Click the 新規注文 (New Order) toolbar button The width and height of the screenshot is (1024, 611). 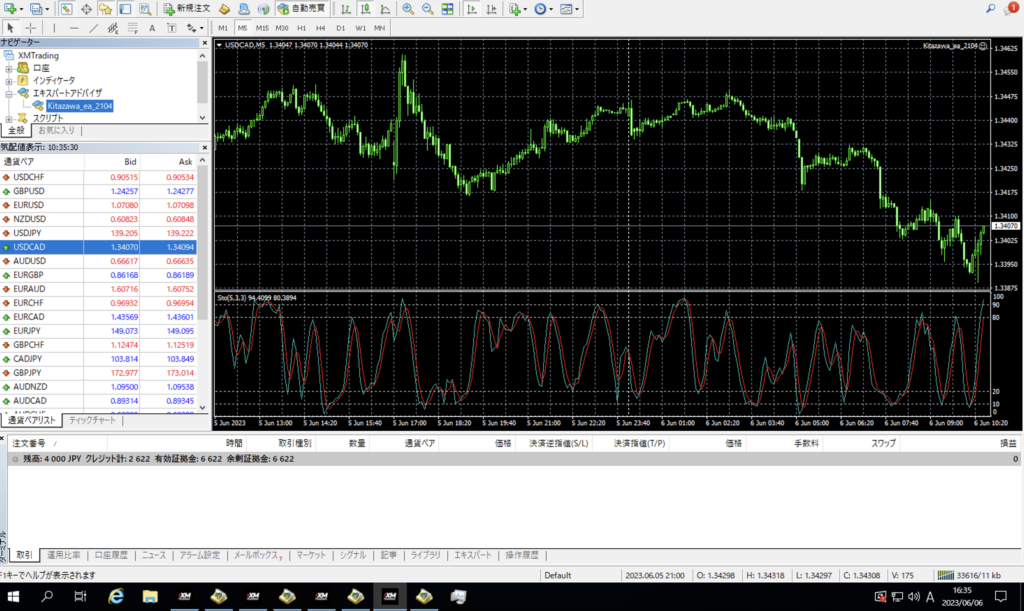(x=186, y=9)
